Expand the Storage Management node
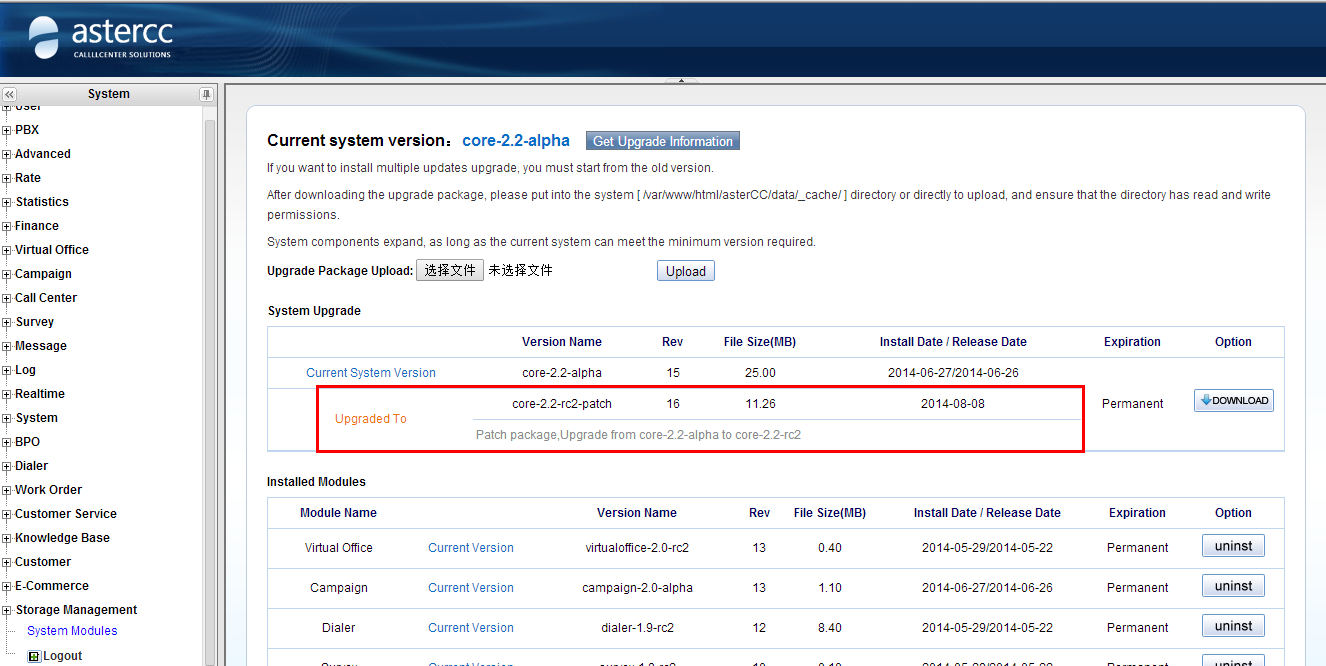1326x666 pixels. point(7,610)
